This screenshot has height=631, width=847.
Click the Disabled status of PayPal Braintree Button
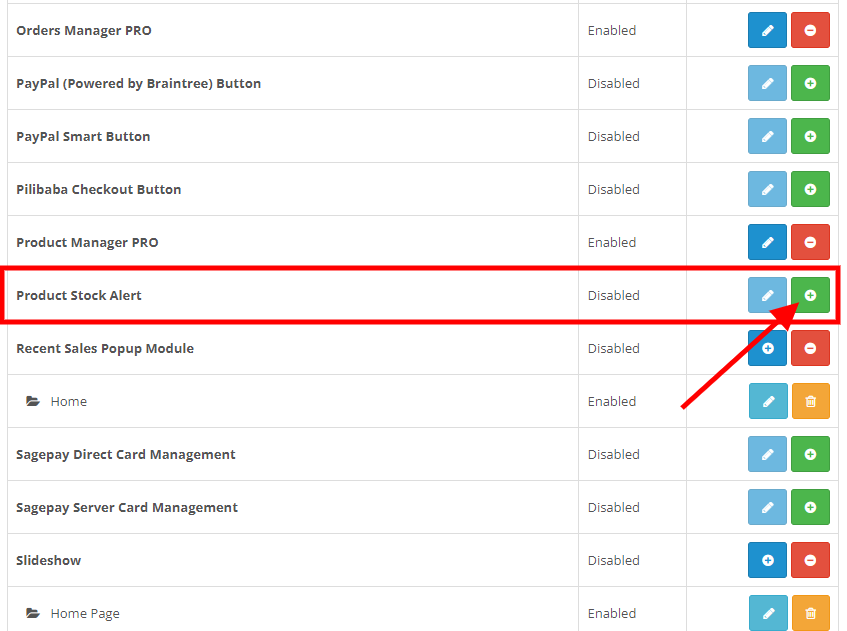[614, 84]
